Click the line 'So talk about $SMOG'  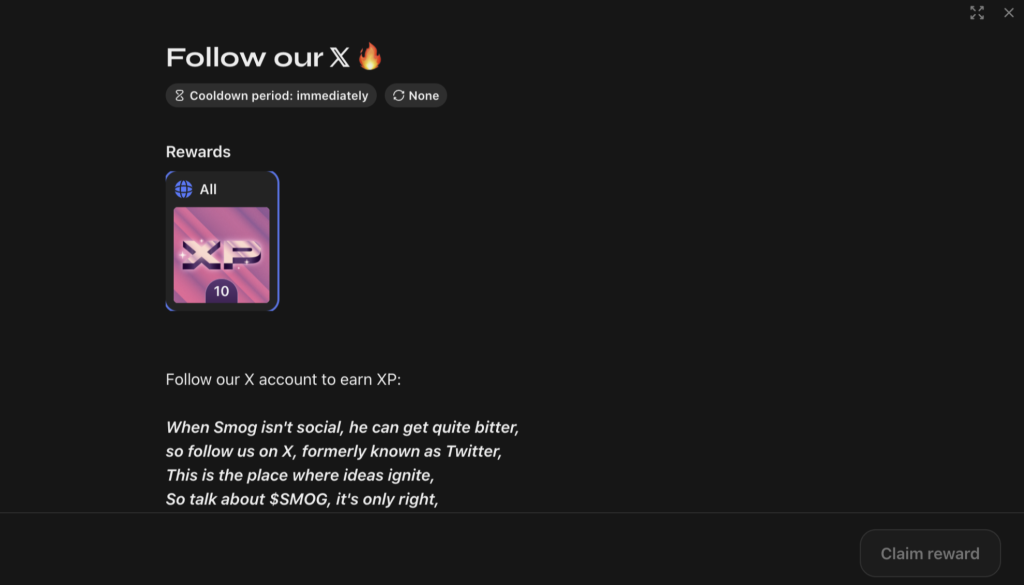[302, 499]
